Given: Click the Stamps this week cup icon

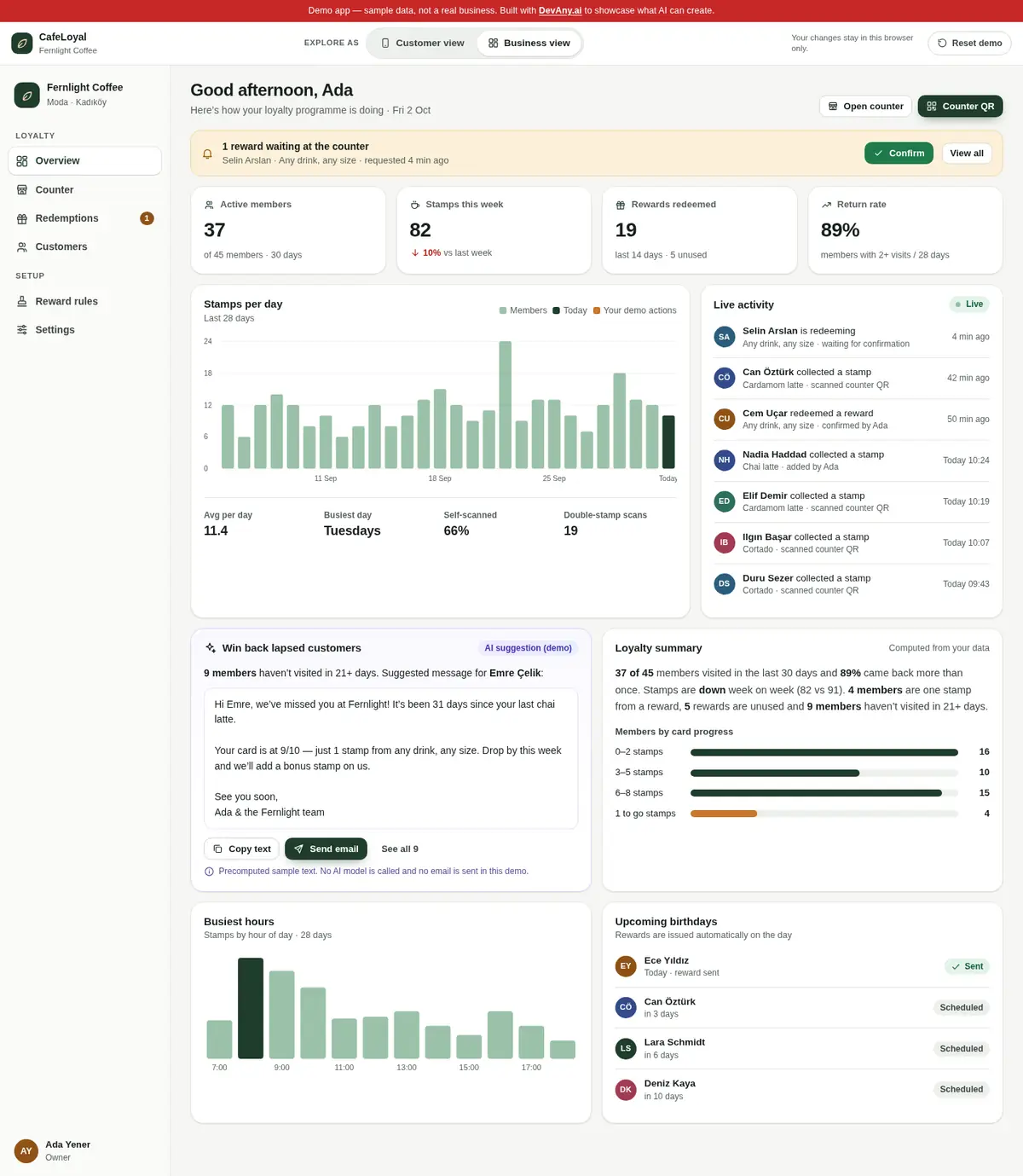Looking at the screenshot, I should coord(415,205).
